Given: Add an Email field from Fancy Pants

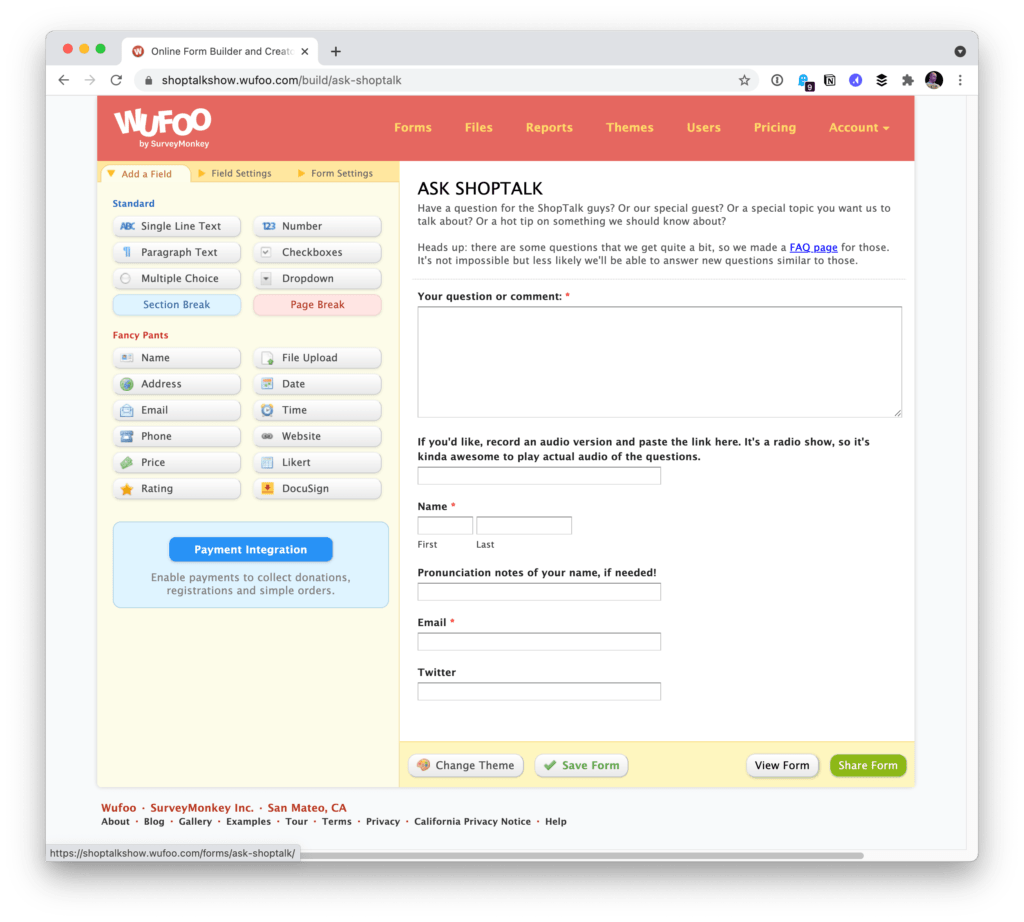Looking at the screenshot, I should click(176, 410).
